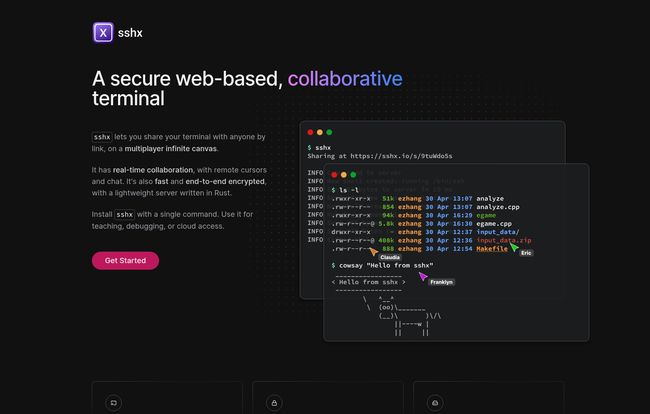This screenshot has height=414, width=650.
Task: Click the inline "sshx" code tag in the first paragraph
Action: pyautogui.click(x=102, y=137)
